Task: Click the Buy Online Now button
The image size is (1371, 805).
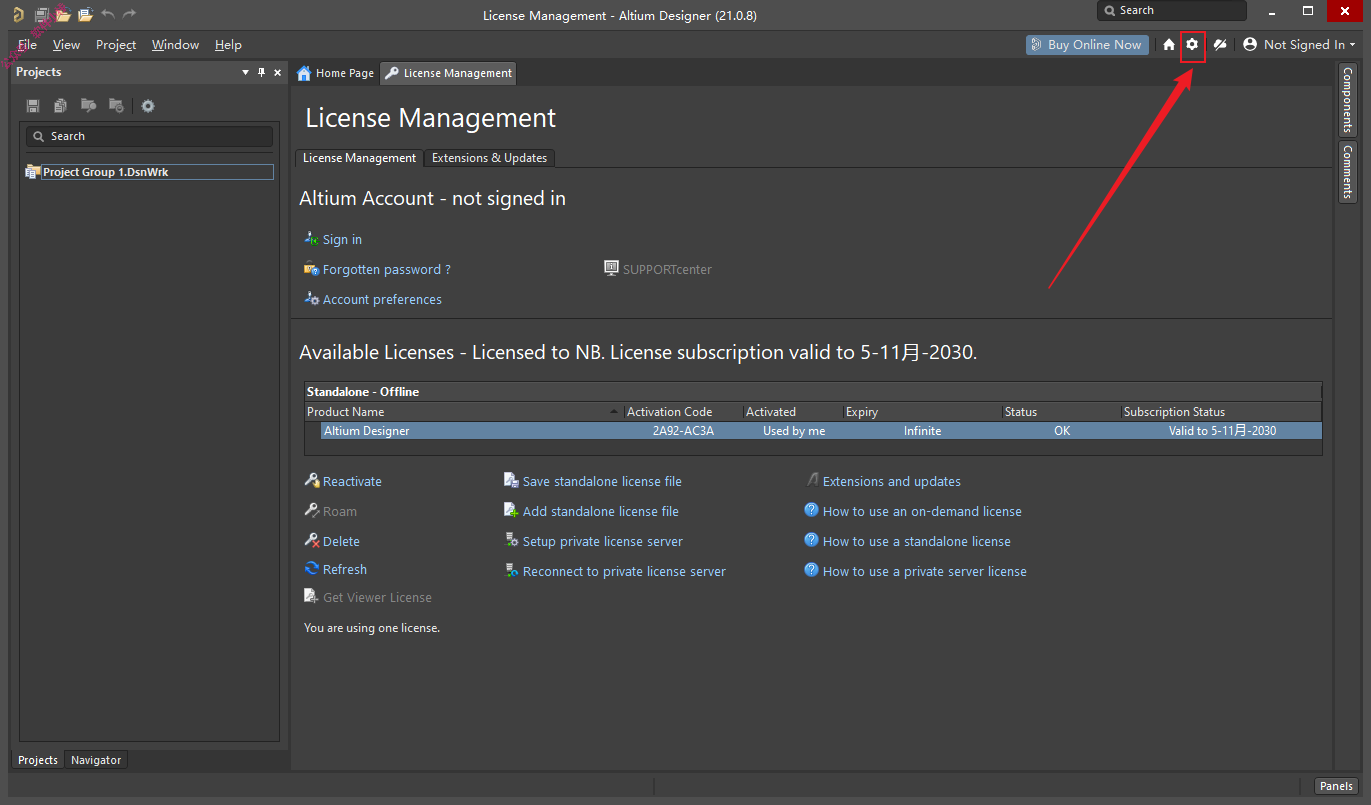Action: click(1087, 44)
